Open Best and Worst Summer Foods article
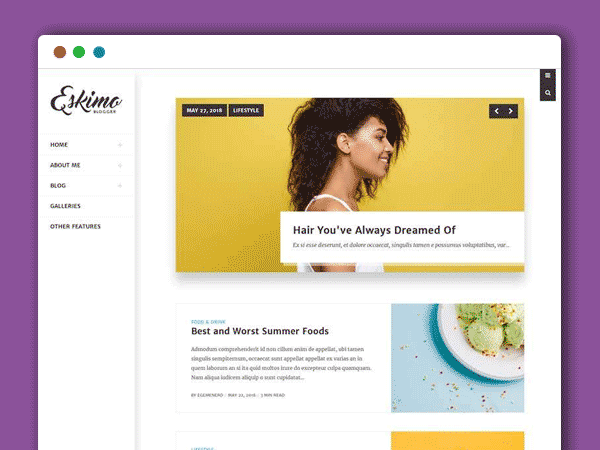The height and width of the screenshot is (450, 600). click(x=260, y=331)
